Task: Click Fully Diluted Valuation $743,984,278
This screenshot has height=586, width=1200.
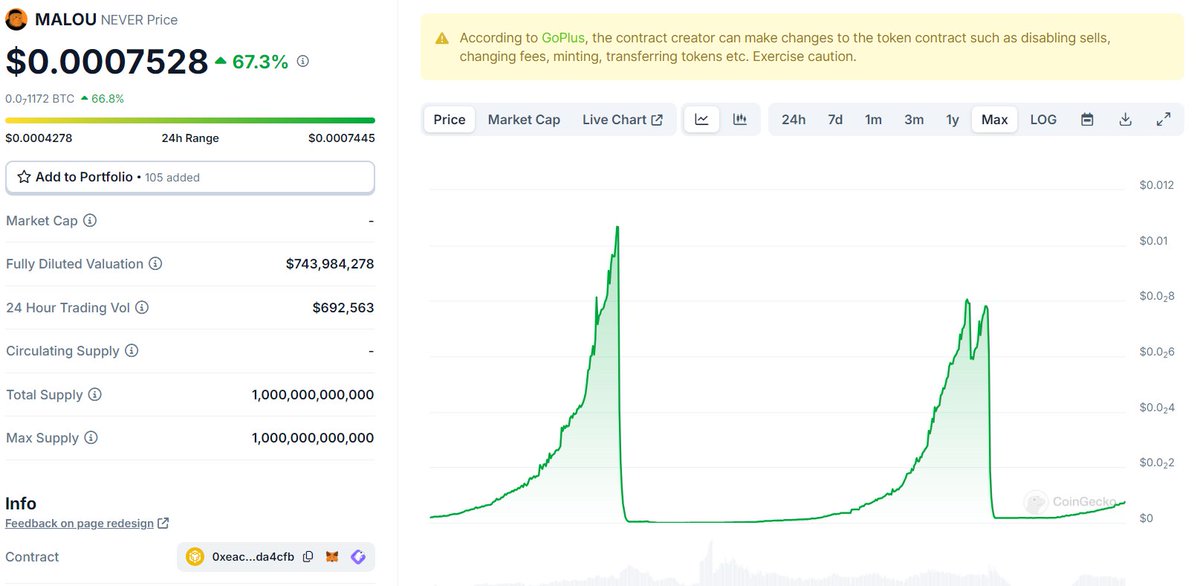Action: point(330,264)
